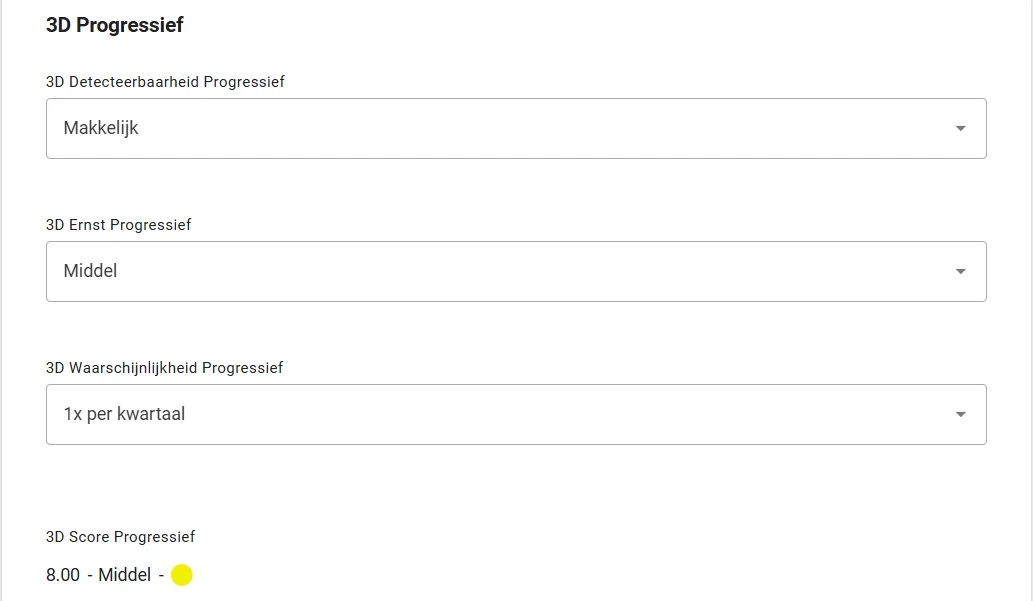Click the 3D Progressief heading

coord(115,25)
